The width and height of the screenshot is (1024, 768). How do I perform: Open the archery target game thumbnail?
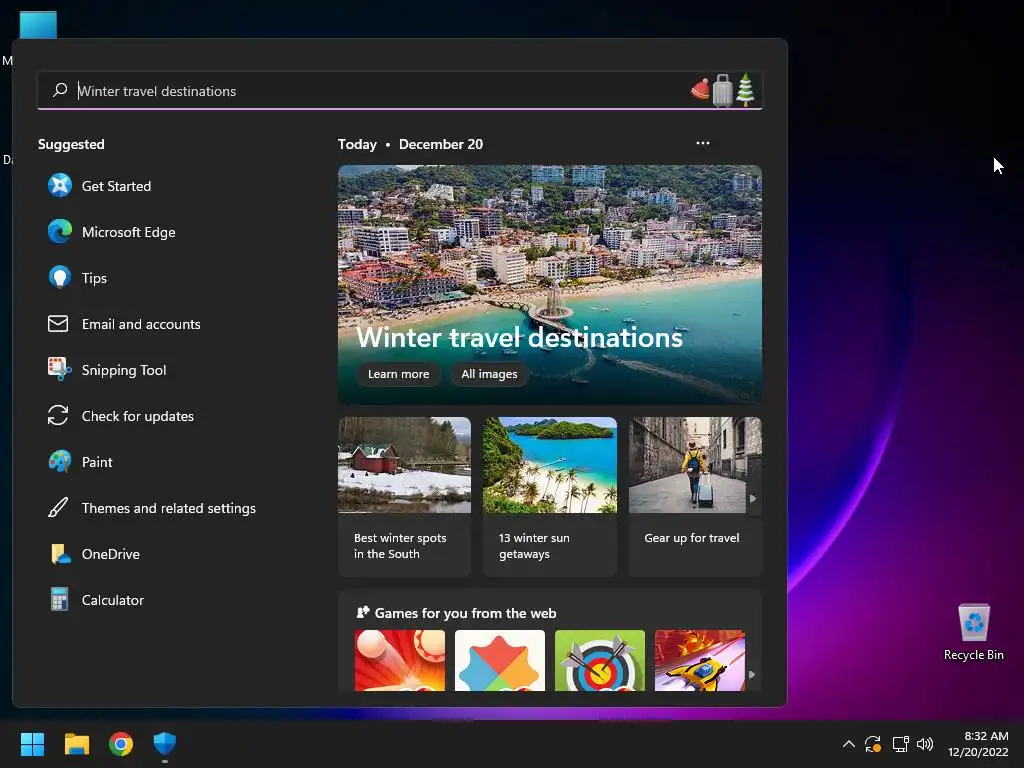tap(600, 660)
